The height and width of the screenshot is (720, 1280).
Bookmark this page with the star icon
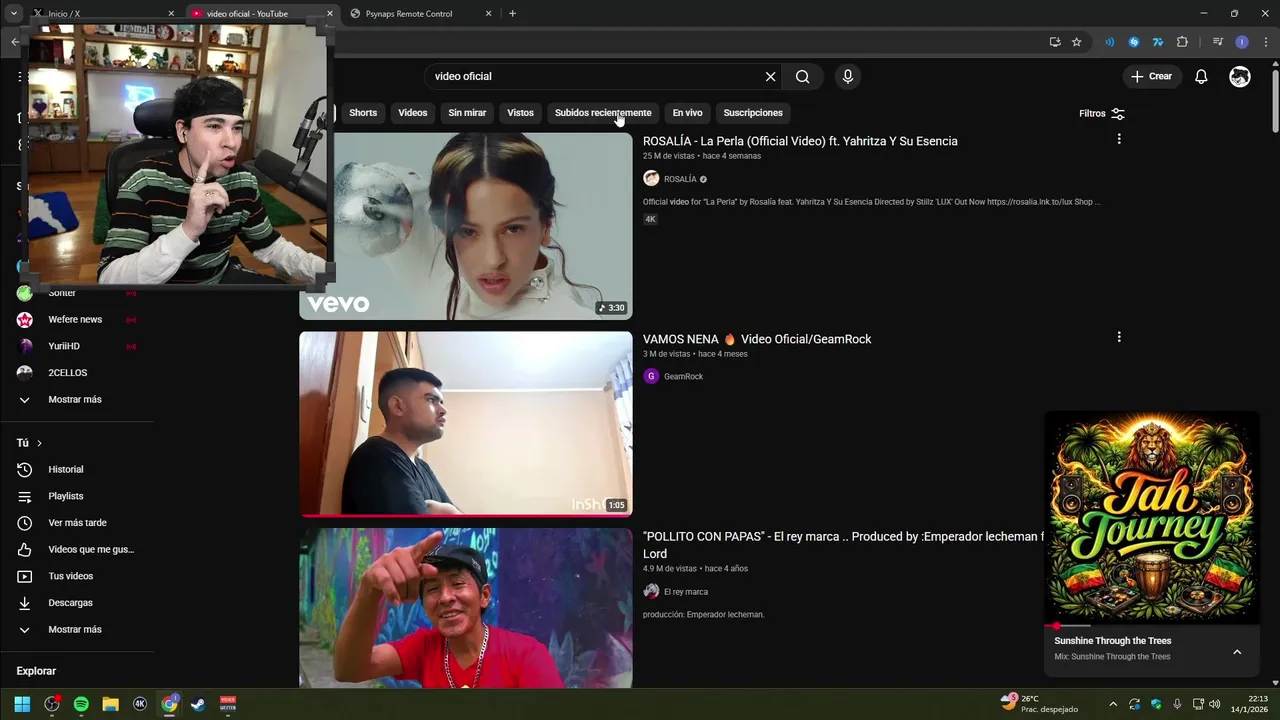tap(1077, 42)
